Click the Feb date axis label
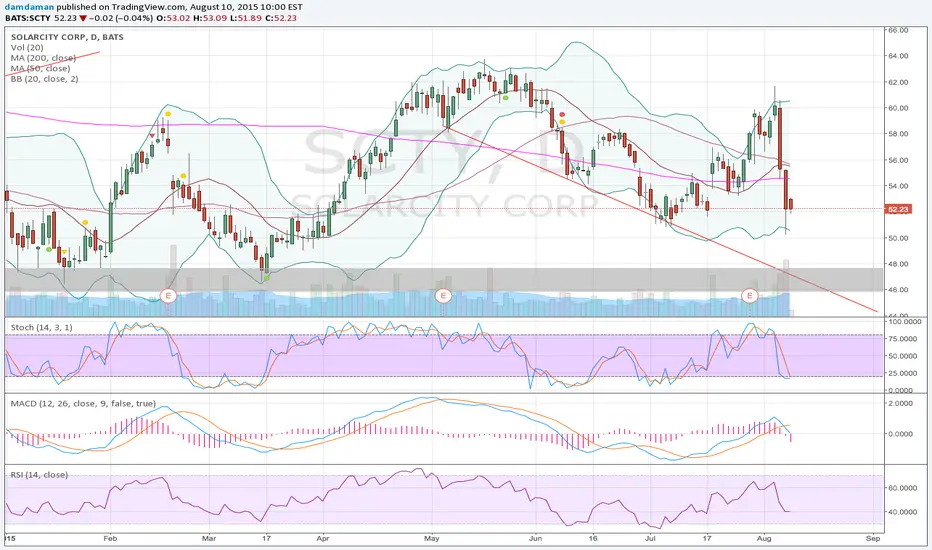The width and height of the screenshot is (932, 550). [111, 539]
